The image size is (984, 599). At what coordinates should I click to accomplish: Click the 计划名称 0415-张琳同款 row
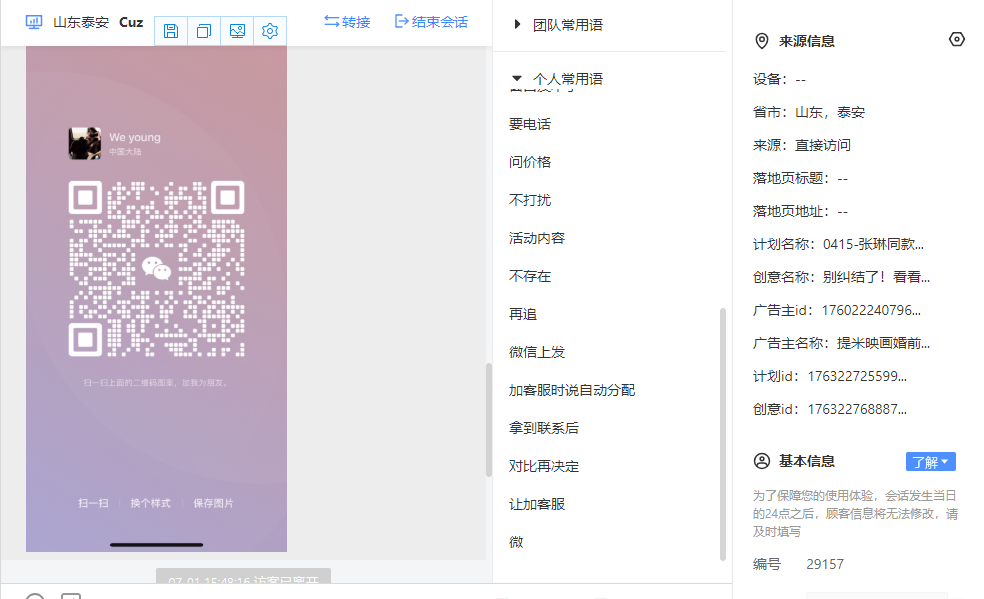838,245
